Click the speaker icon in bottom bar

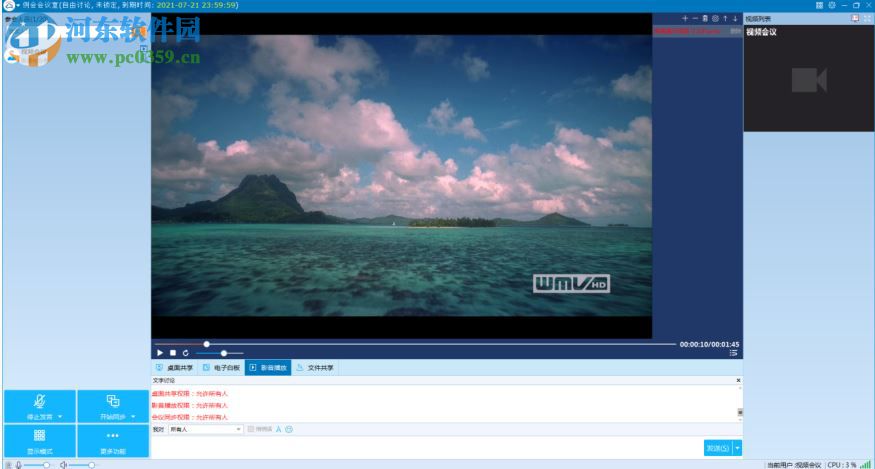tap(64, 465)
